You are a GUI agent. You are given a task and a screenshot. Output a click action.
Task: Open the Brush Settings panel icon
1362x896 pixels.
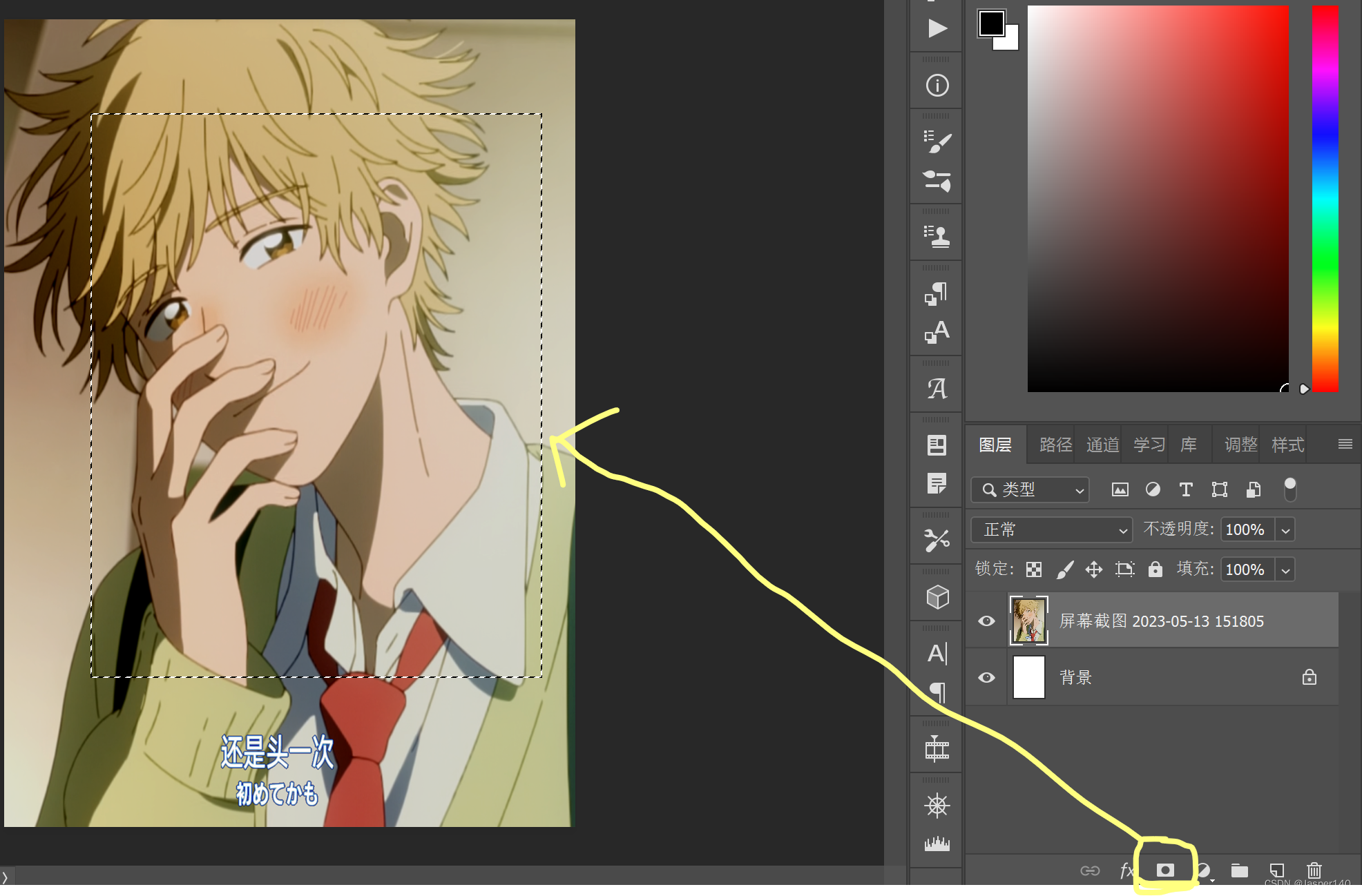(x=937, y=142)
